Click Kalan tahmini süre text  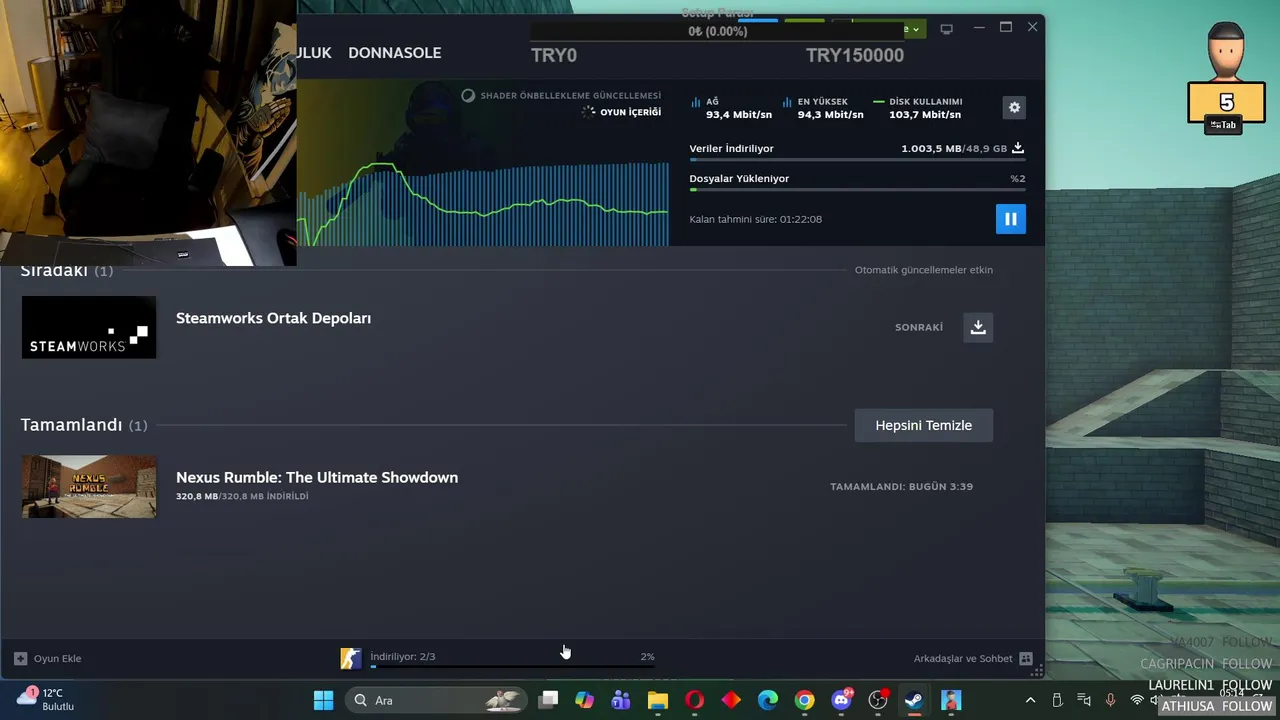(x=755, y=219)
